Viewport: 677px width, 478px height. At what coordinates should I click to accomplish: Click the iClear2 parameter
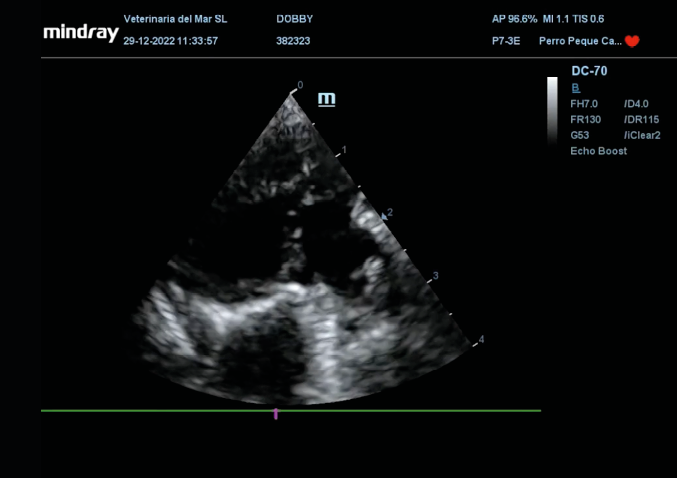click(x=642, y=135)
